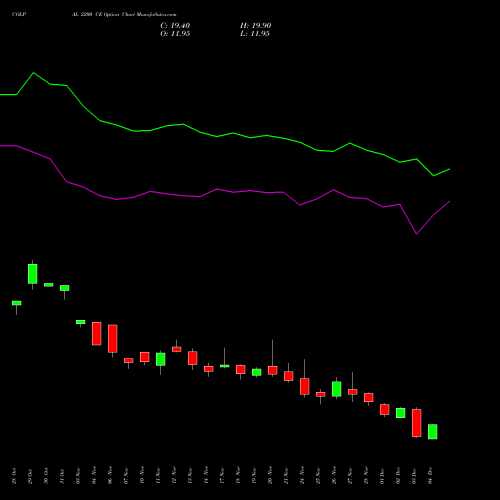Select the '03 Nov' date label
The width and height of the screenshot is (500, 500).
pos(78,476)
